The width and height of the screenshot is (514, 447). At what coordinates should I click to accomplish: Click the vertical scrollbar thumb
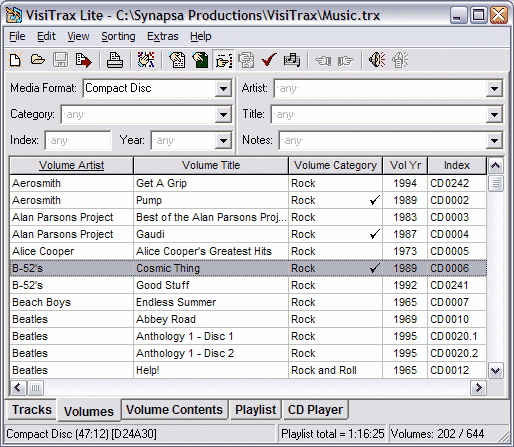coord(495,183)
